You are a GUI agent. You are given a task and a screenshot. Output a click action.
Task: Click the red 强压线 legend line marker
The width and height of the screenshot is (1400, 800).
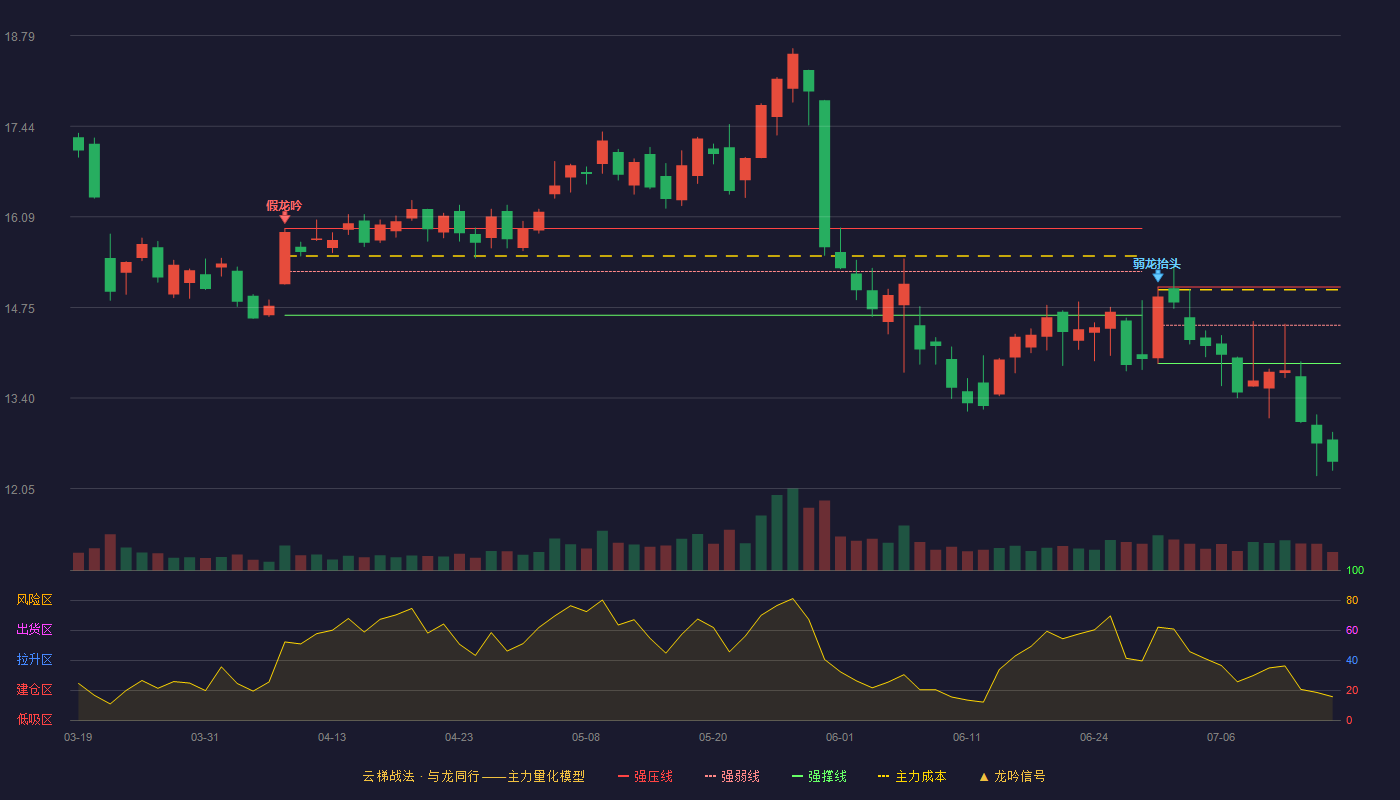click(x=624, y=777)
